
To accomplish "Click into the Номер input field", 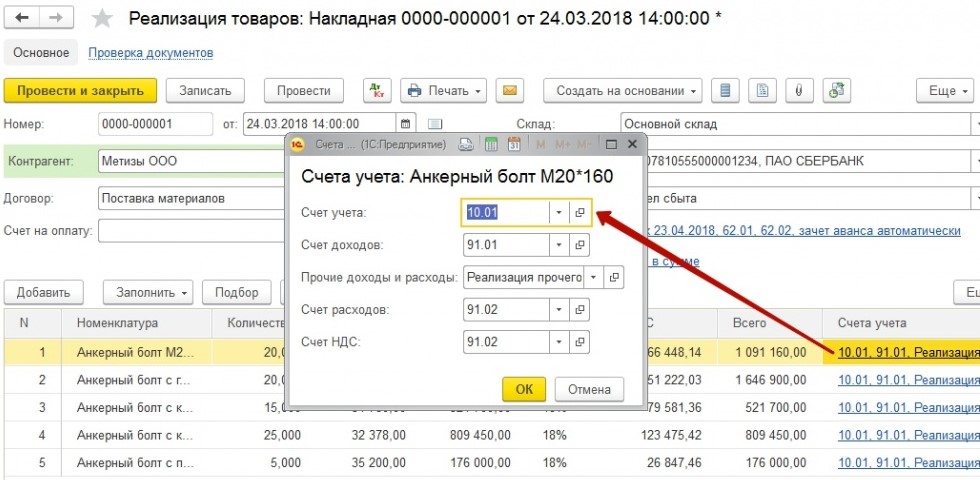I will pyautogui.click(x=155, y=124).
